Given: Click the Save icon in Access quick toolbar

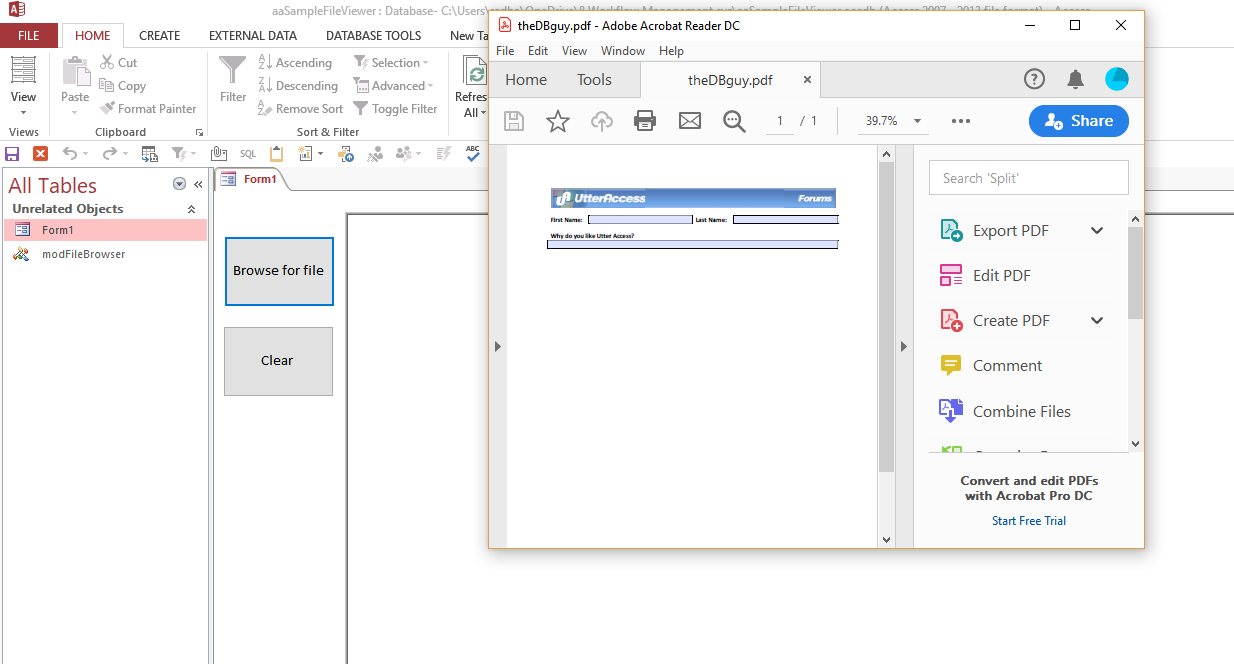Looking at the screenshot, I should [x=12, y=153].
